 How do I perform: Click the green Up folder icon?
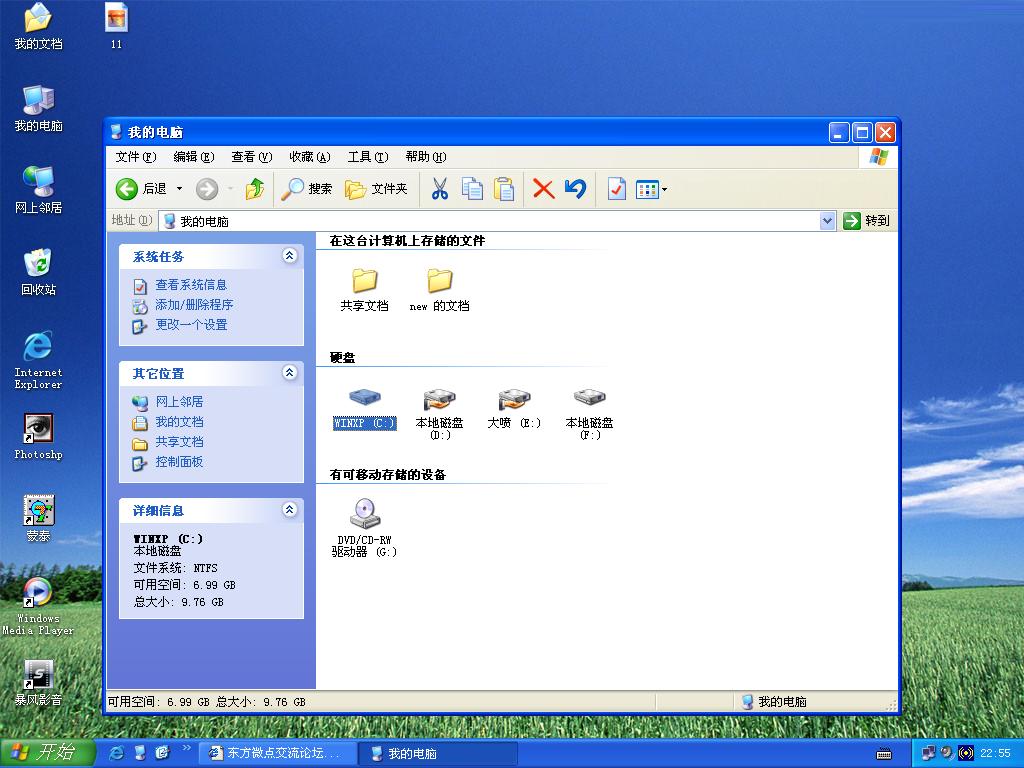pyautogui.click(x=255, y=189)
